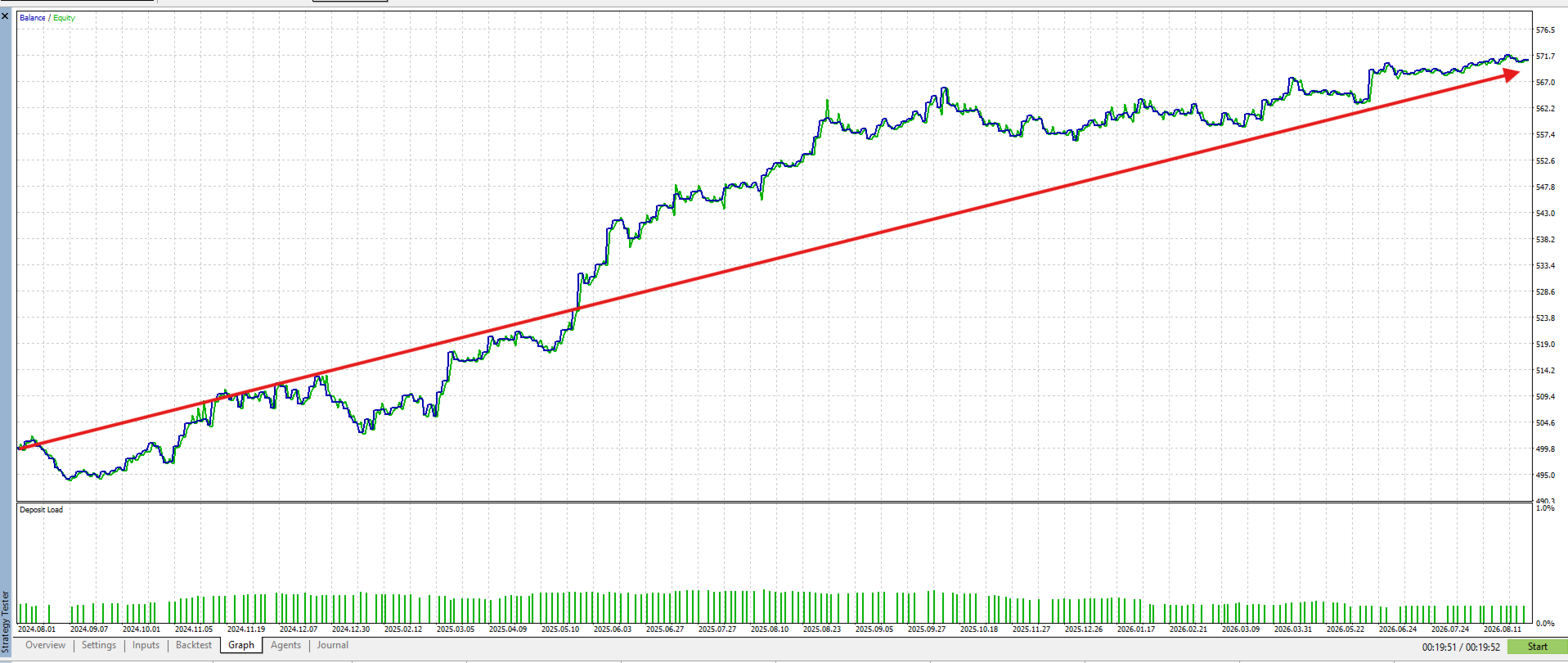Click the 576.5 price scale label
The height and width of the screenshot is (663, 1568).
1545,30
